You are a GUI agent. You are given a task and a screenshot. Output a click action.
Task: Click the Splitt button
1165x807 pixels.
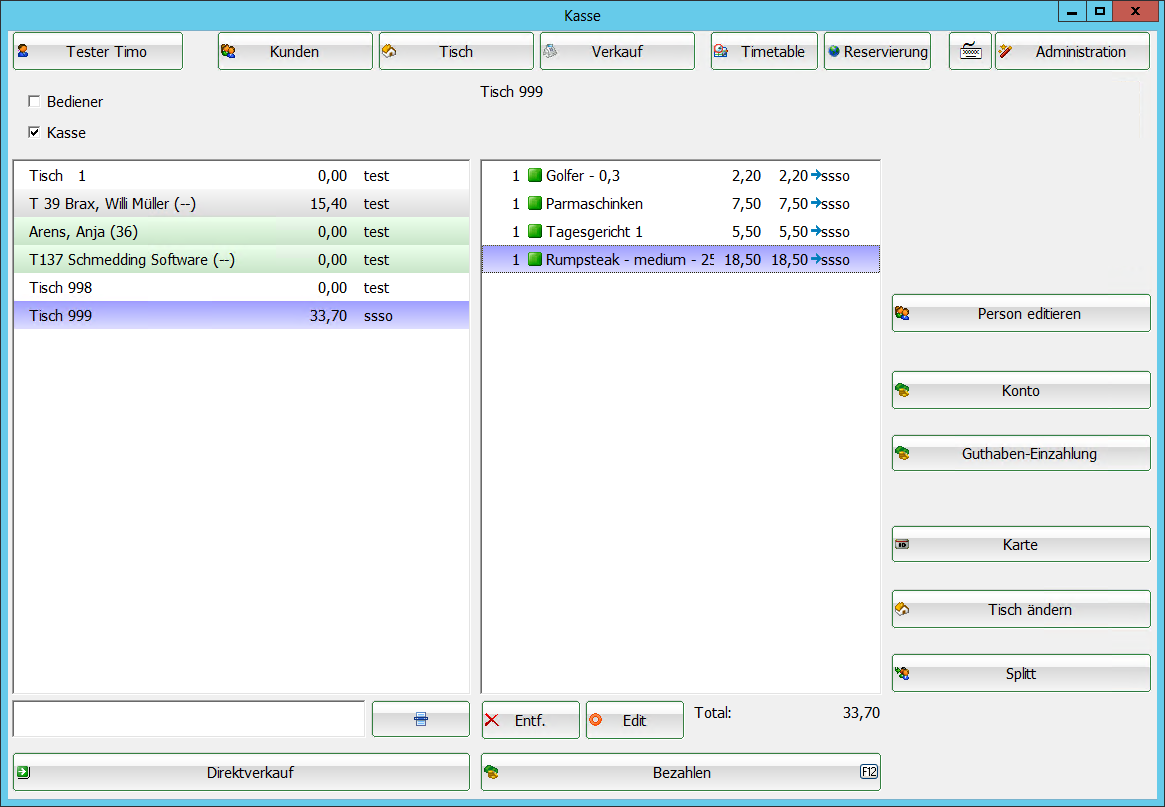(1021, 674)
